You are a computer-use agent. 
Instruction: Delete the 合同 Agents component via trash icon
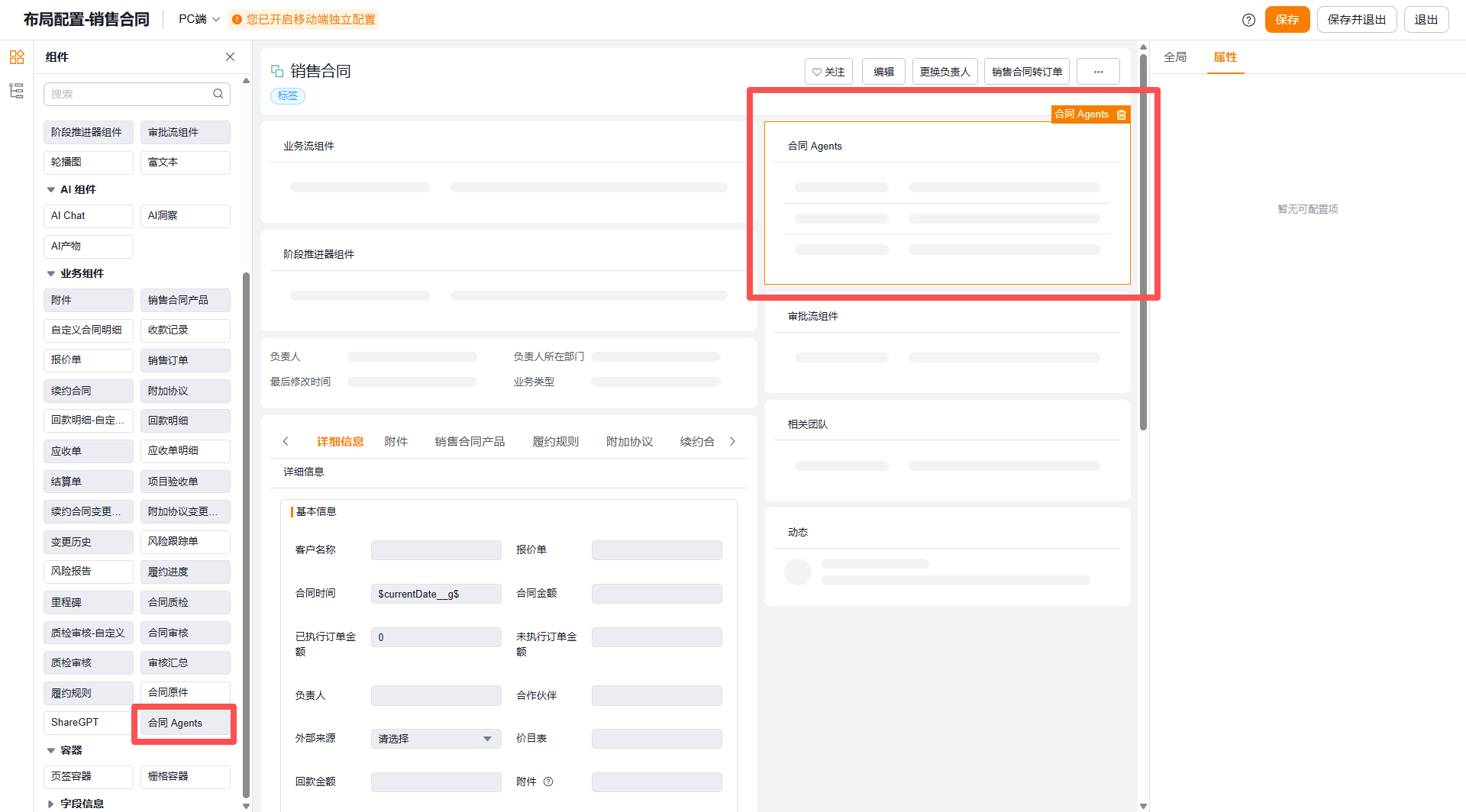pyautogui.click(x=1122, y=114)
